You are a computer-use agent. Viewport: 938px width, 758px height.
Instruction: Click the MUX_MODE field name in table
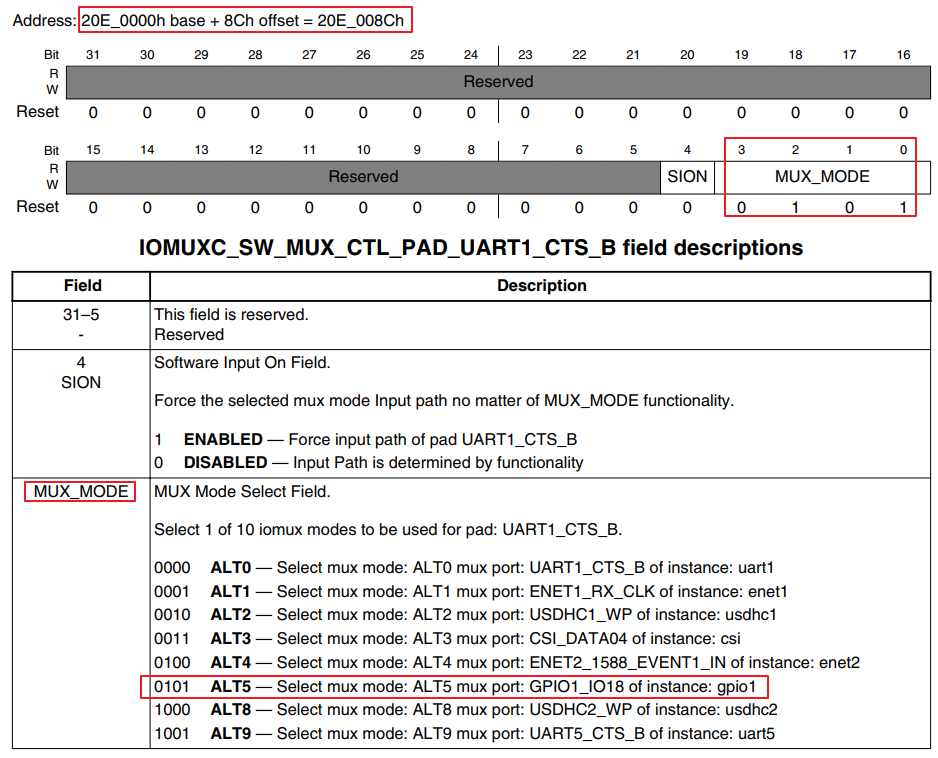80,492
